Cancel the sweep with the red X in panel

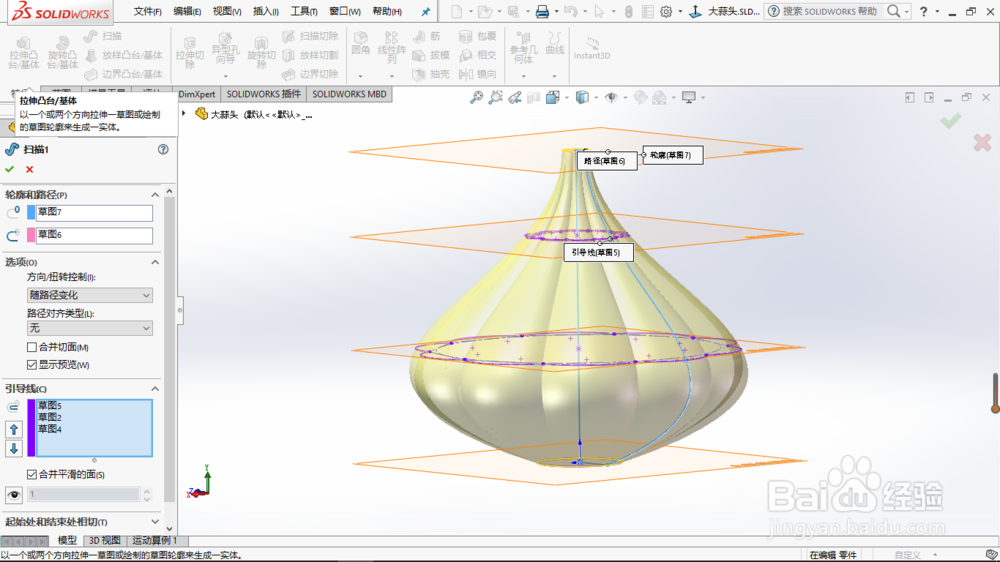(29, 169)
